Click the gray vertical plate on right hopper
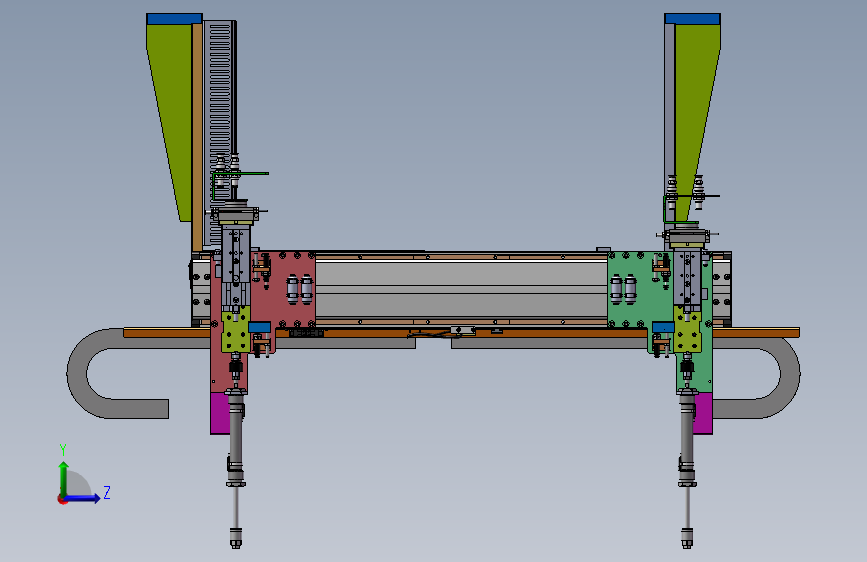The width and height of the screenshot is (867, 562). pos(670,111)
